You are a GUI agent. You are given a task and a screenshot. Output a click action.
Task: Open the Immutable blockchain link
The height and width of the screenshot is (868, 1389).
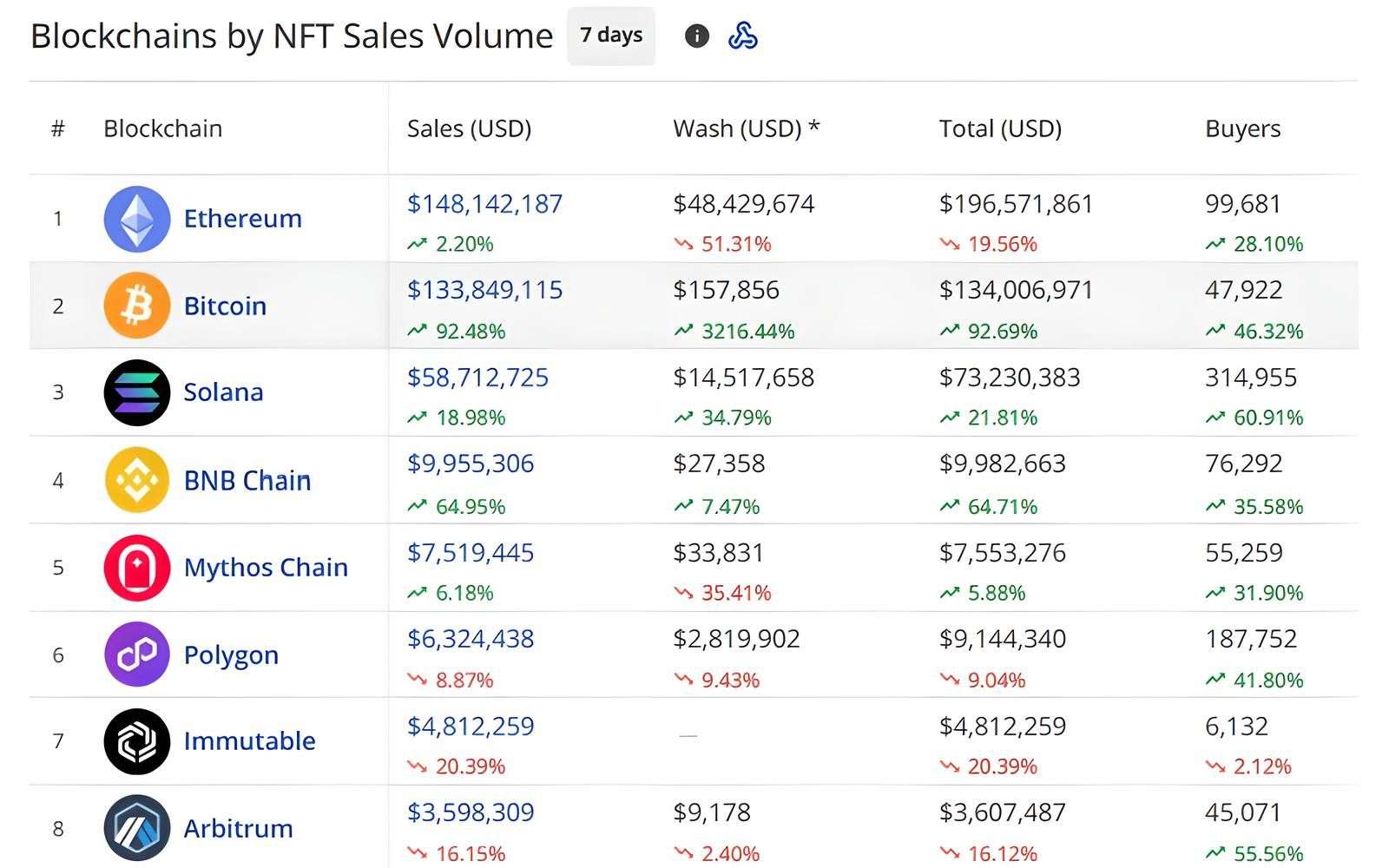(x=250, y=741)
